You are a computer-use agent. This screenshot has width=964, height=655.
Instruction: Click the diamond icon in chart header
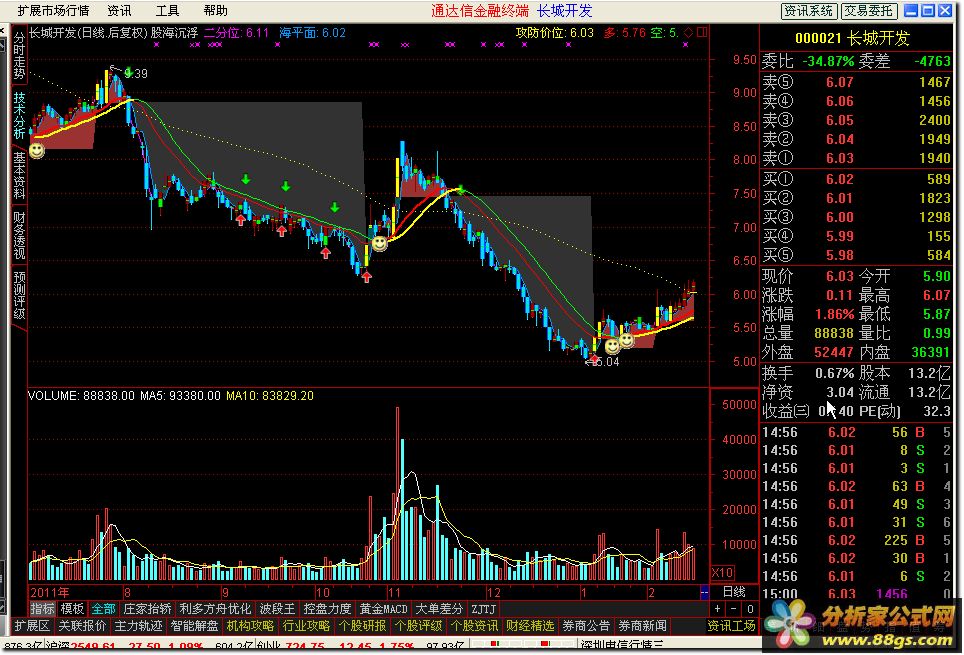[689, 32]
